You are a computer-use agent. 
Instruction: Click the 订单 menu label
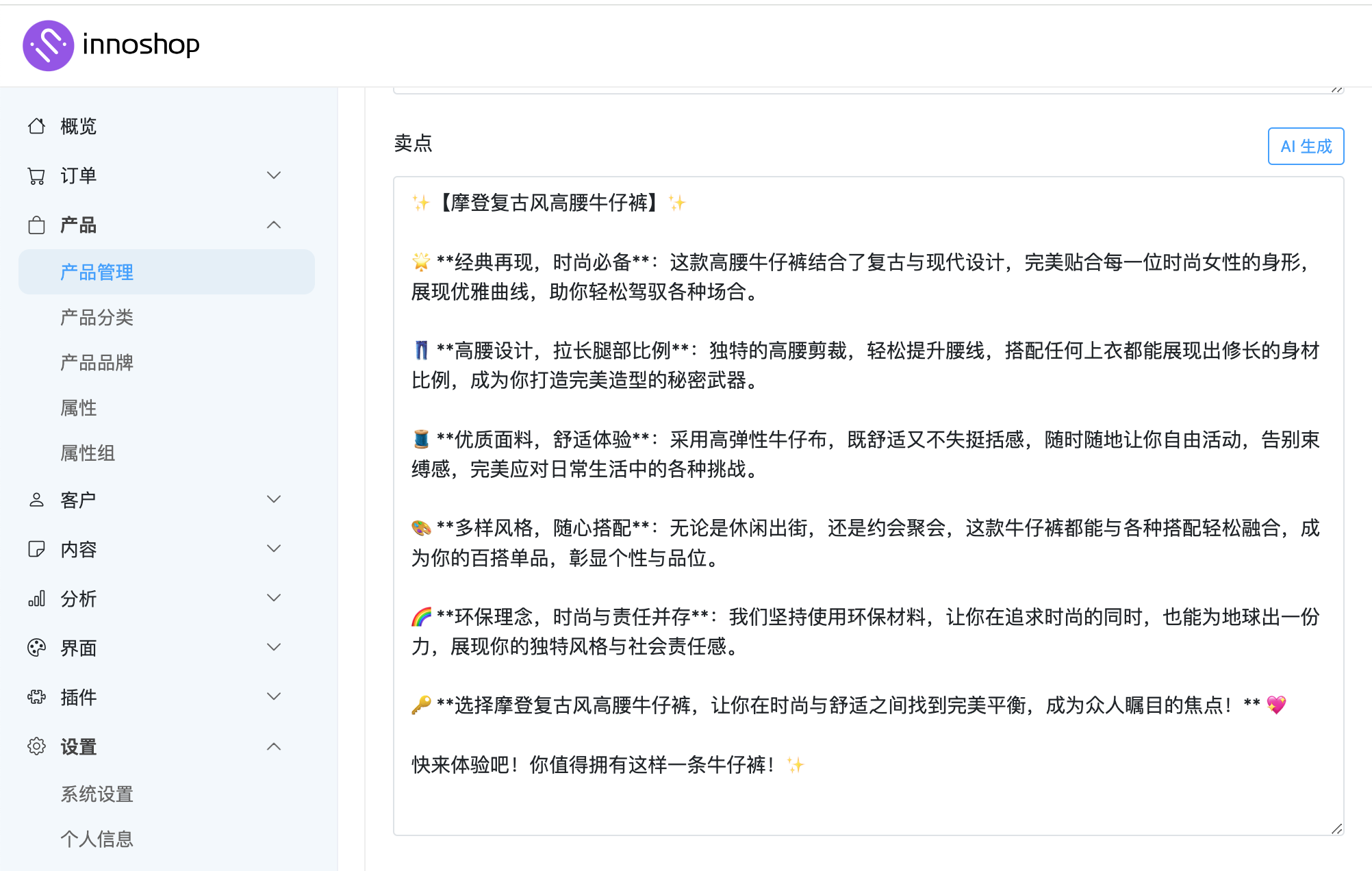[x=78, y=176]
